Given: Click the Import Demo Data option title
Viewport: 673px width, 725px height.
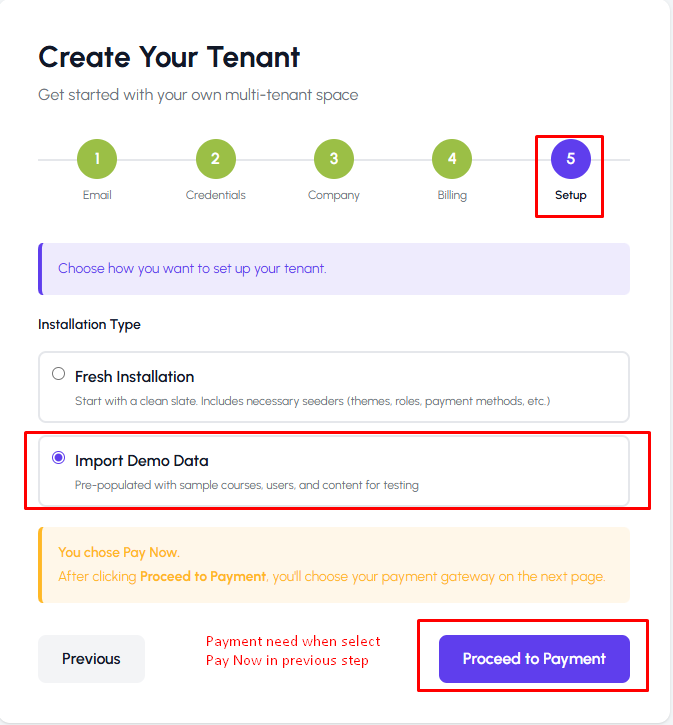Looking at the screenshot, I should pos(142,461).
